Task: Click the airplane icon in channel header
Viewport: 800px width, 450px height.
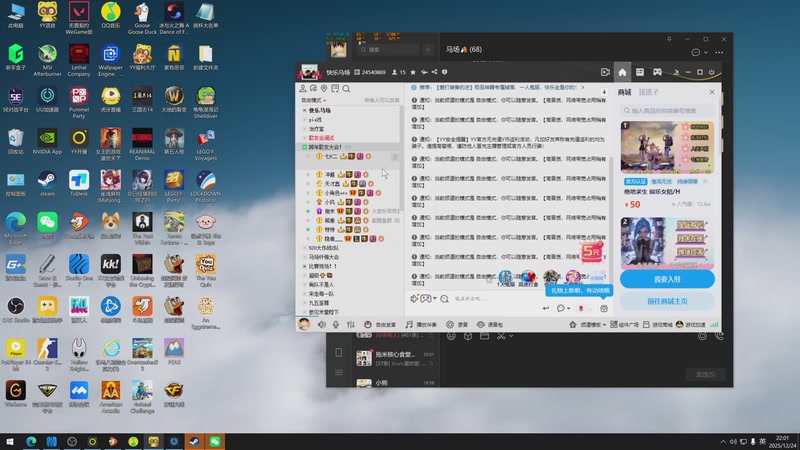Action: [x=423, y=72]
